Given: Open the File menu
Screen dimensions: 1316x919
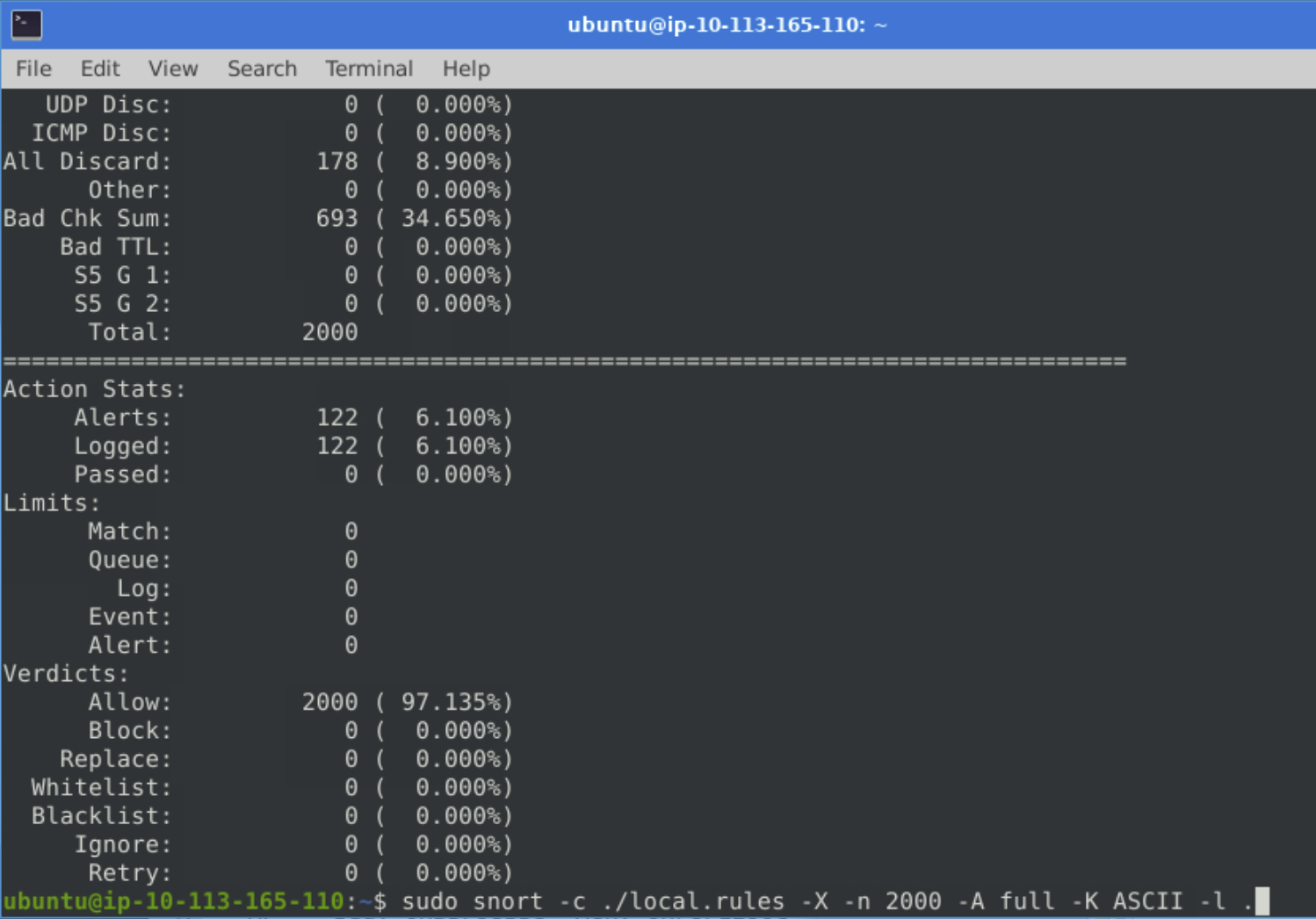Looking at the screenshot, I should [x=33, y=69].
